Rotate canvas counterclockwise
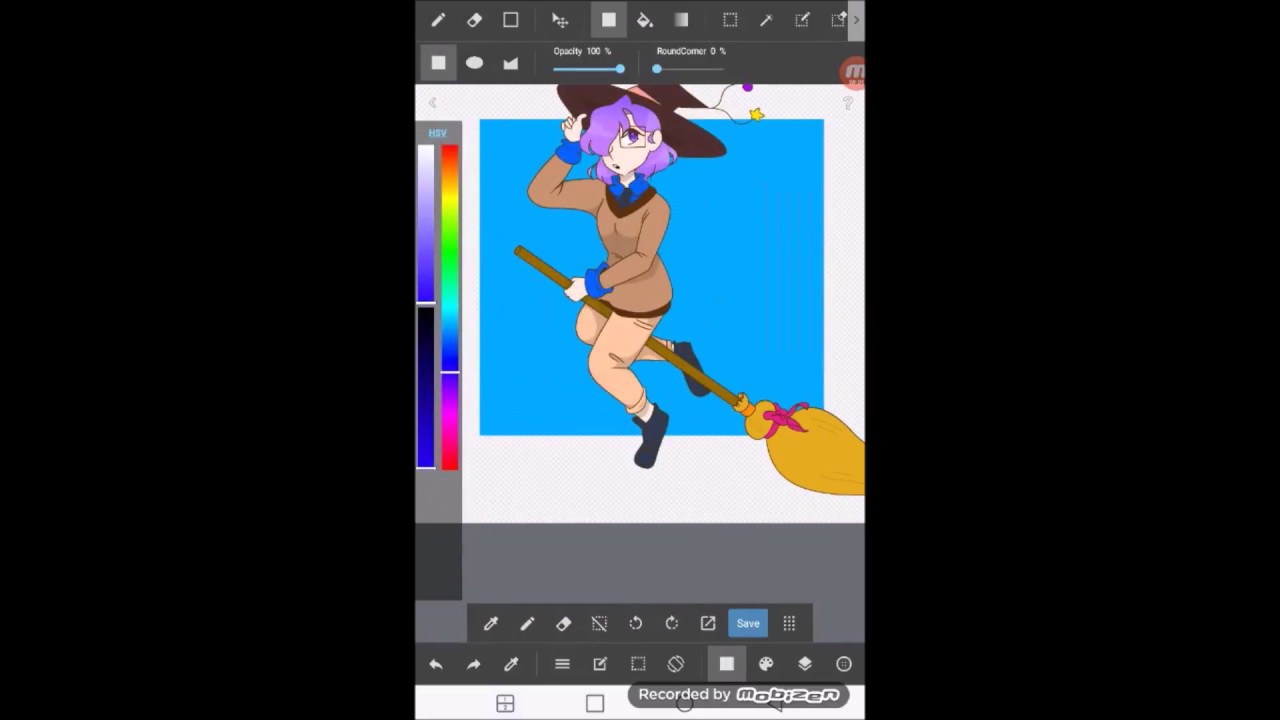The width and height of the screenshot is (1280, 720). coord(635,623)
